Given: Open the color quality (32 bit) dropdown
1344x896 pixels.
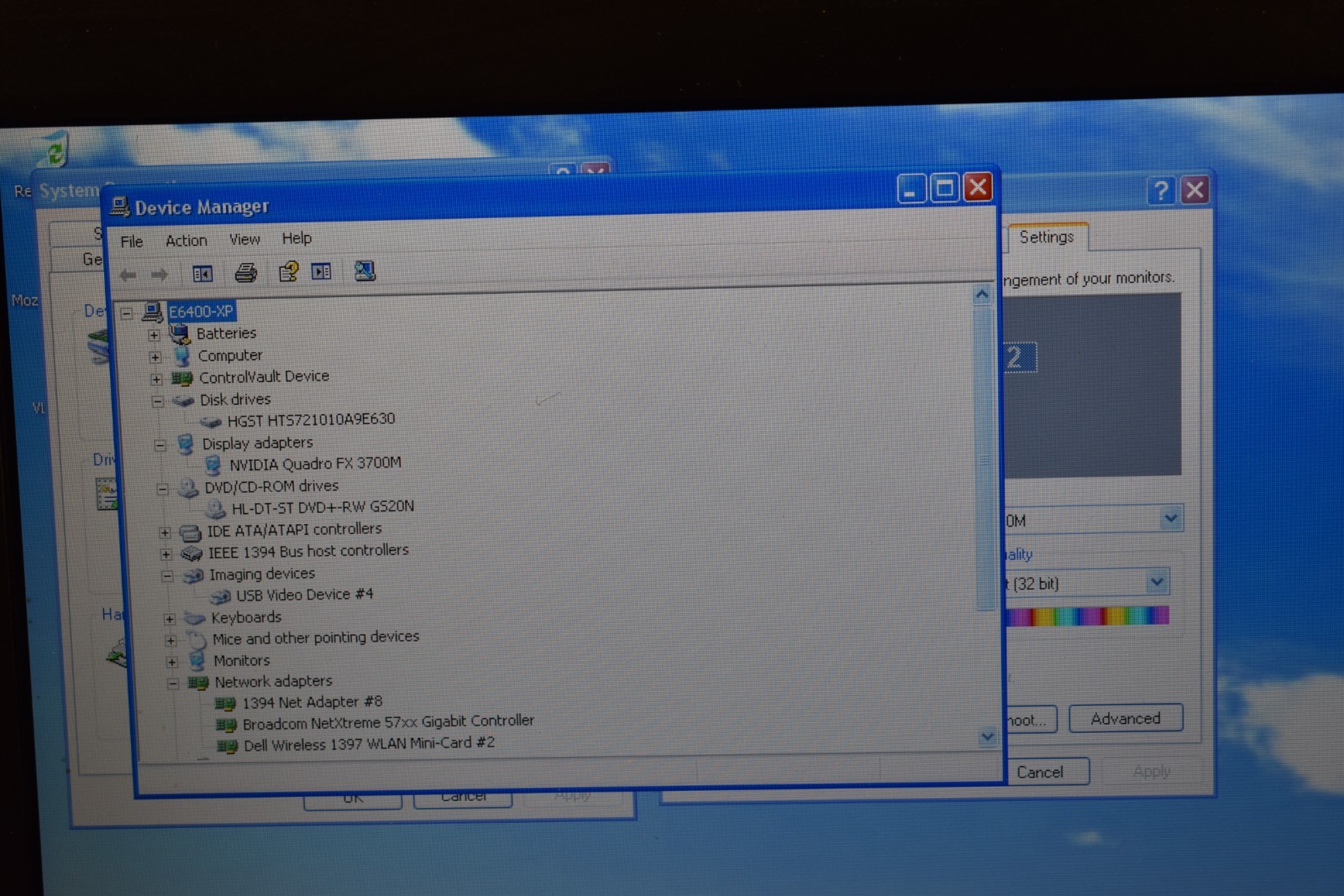Looking at the screenshot, I should click(x=1157, y=581).
